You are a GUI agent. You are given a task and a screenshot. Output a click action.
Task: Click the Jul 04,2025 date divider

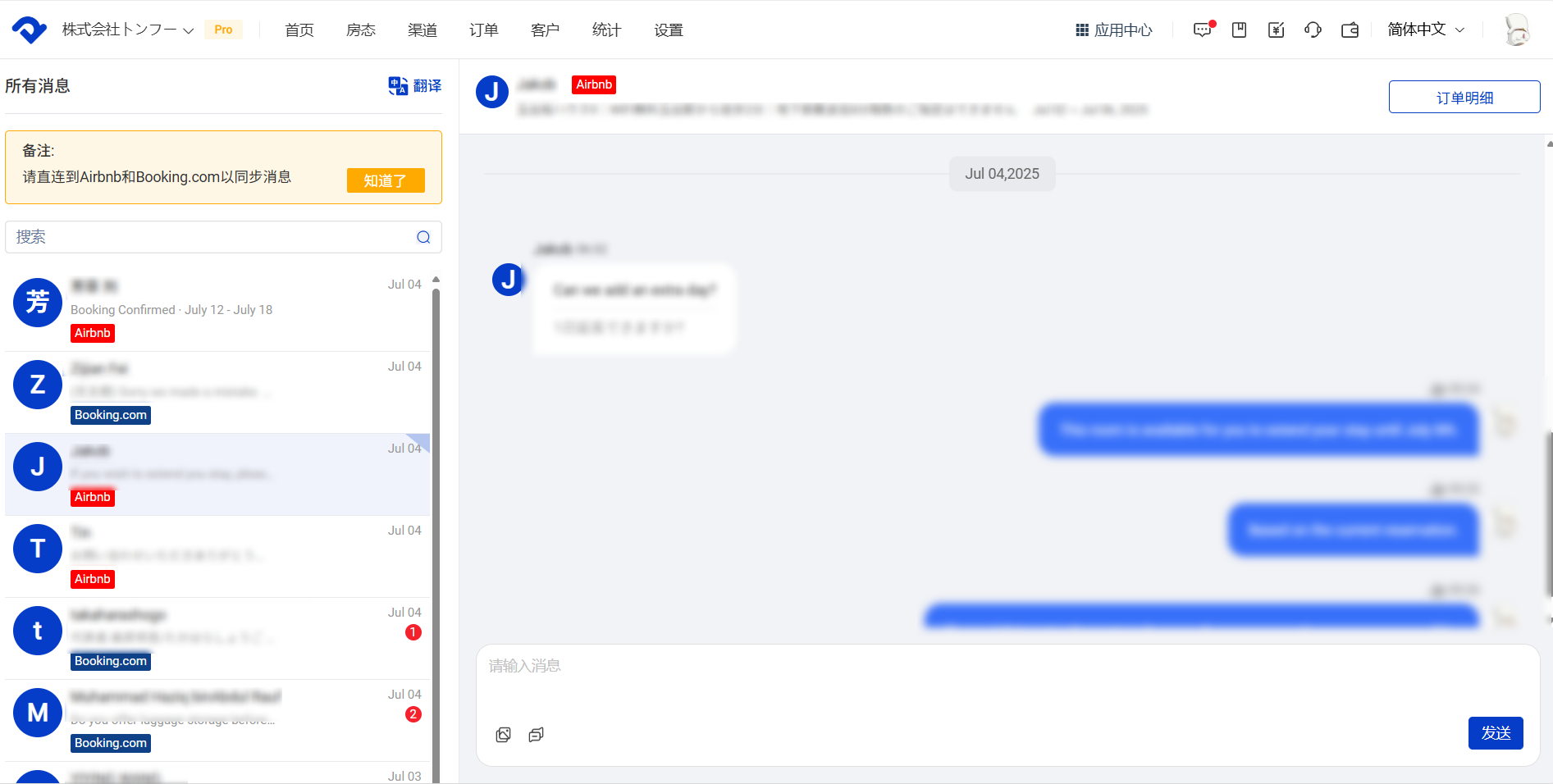[x=1003, y=174]
